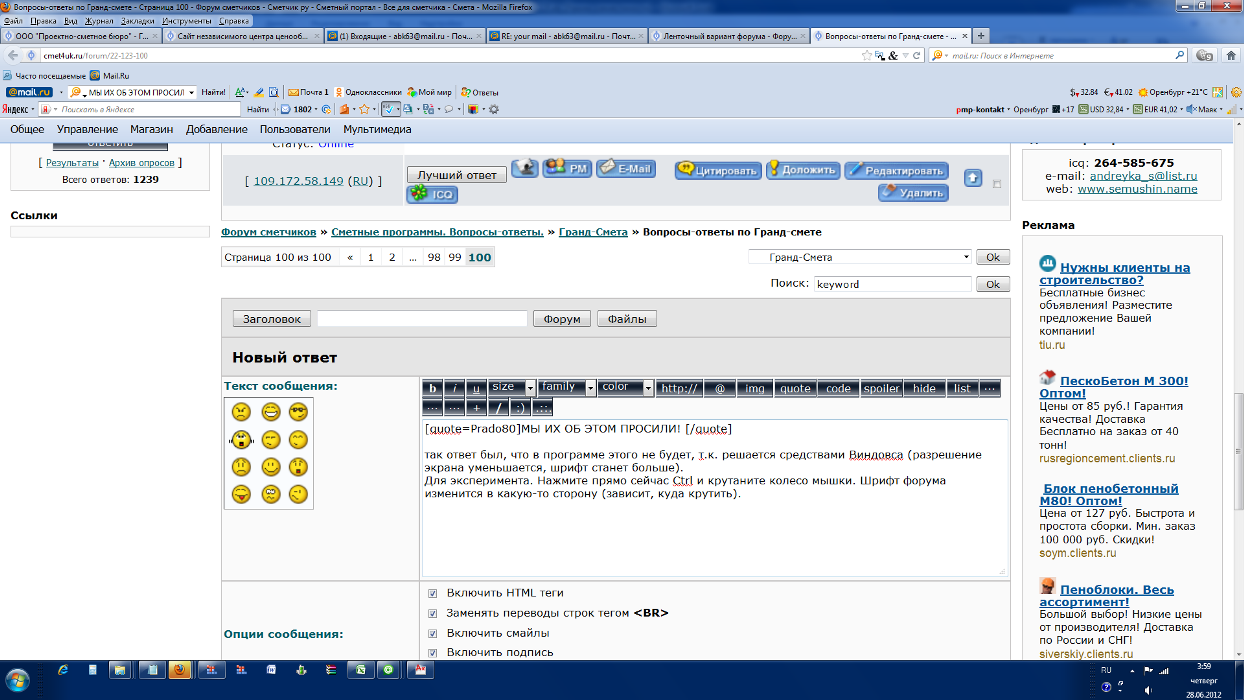Focus the title input next to Заголовок
The width and height of the screenshot is (1244, 700).
(422, 319)
